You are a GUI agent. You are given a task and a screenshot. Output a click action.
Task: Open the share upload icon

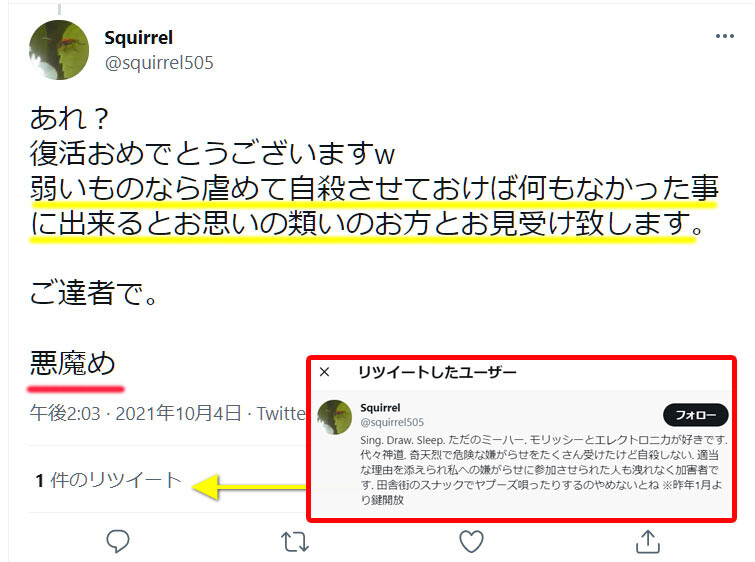[x=648, y=541]
